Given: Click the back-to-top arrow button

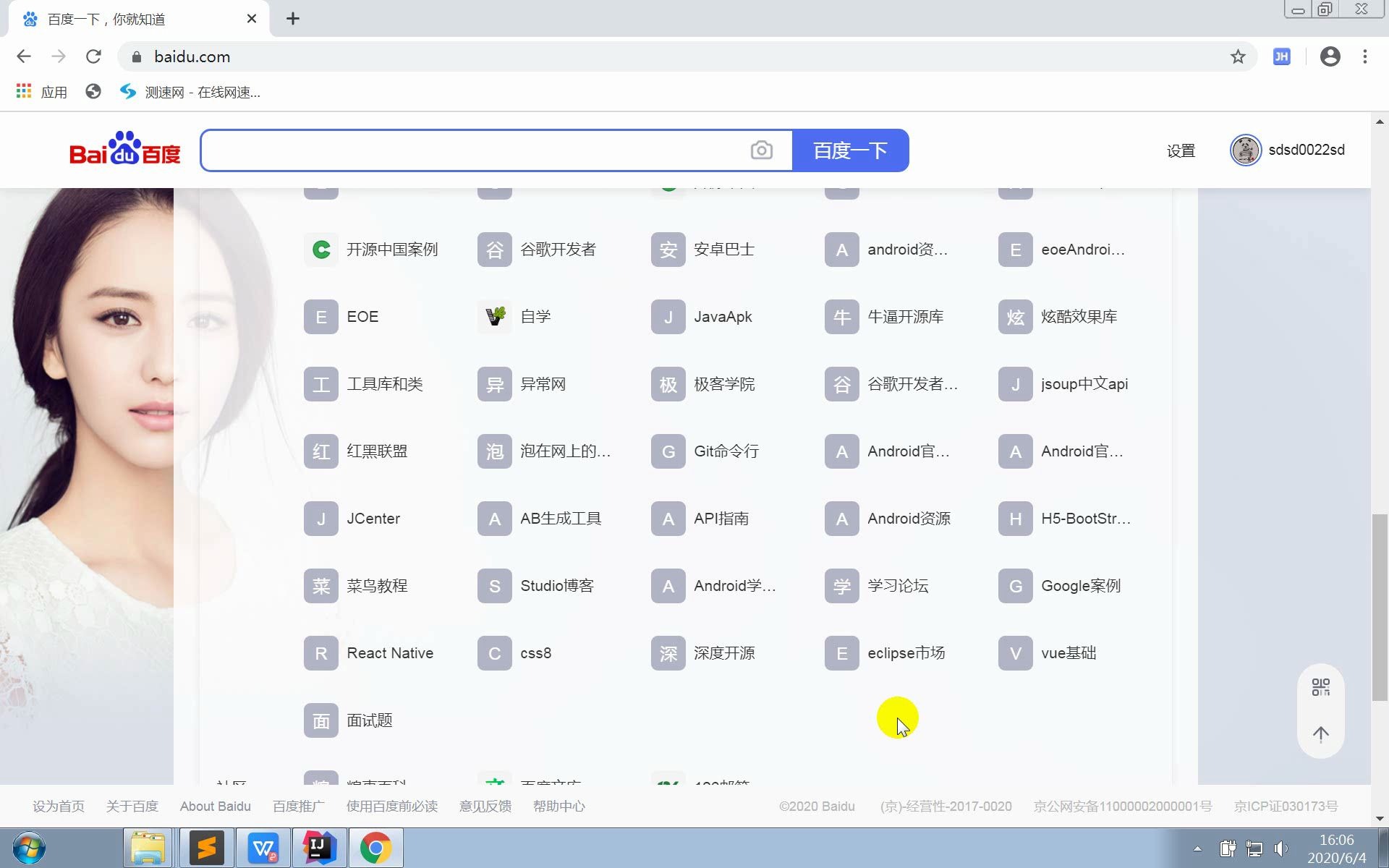Looking at the screenshot, I should [x=1321, y=733].
